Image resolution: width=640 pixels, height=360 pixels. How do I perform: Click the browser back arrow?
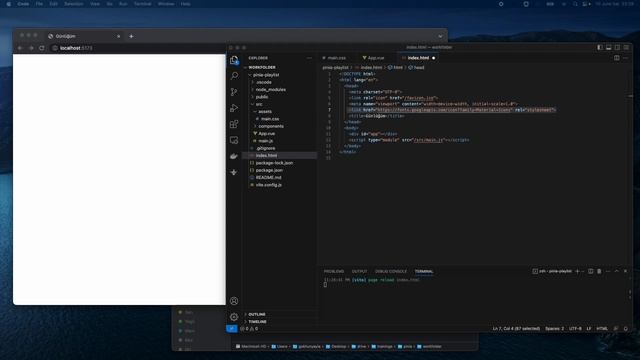coord(20,48)
